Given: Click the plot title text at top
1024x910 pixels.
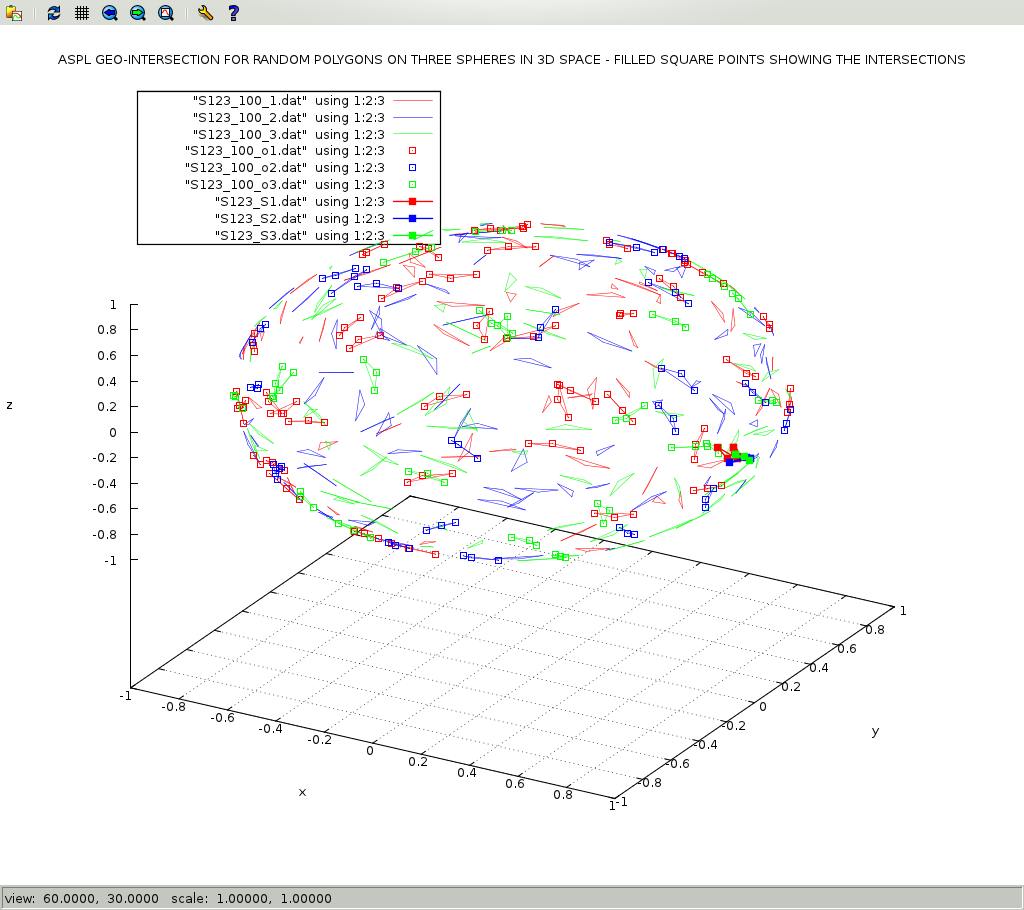Looking at the screenshot, I should (511, 60).
